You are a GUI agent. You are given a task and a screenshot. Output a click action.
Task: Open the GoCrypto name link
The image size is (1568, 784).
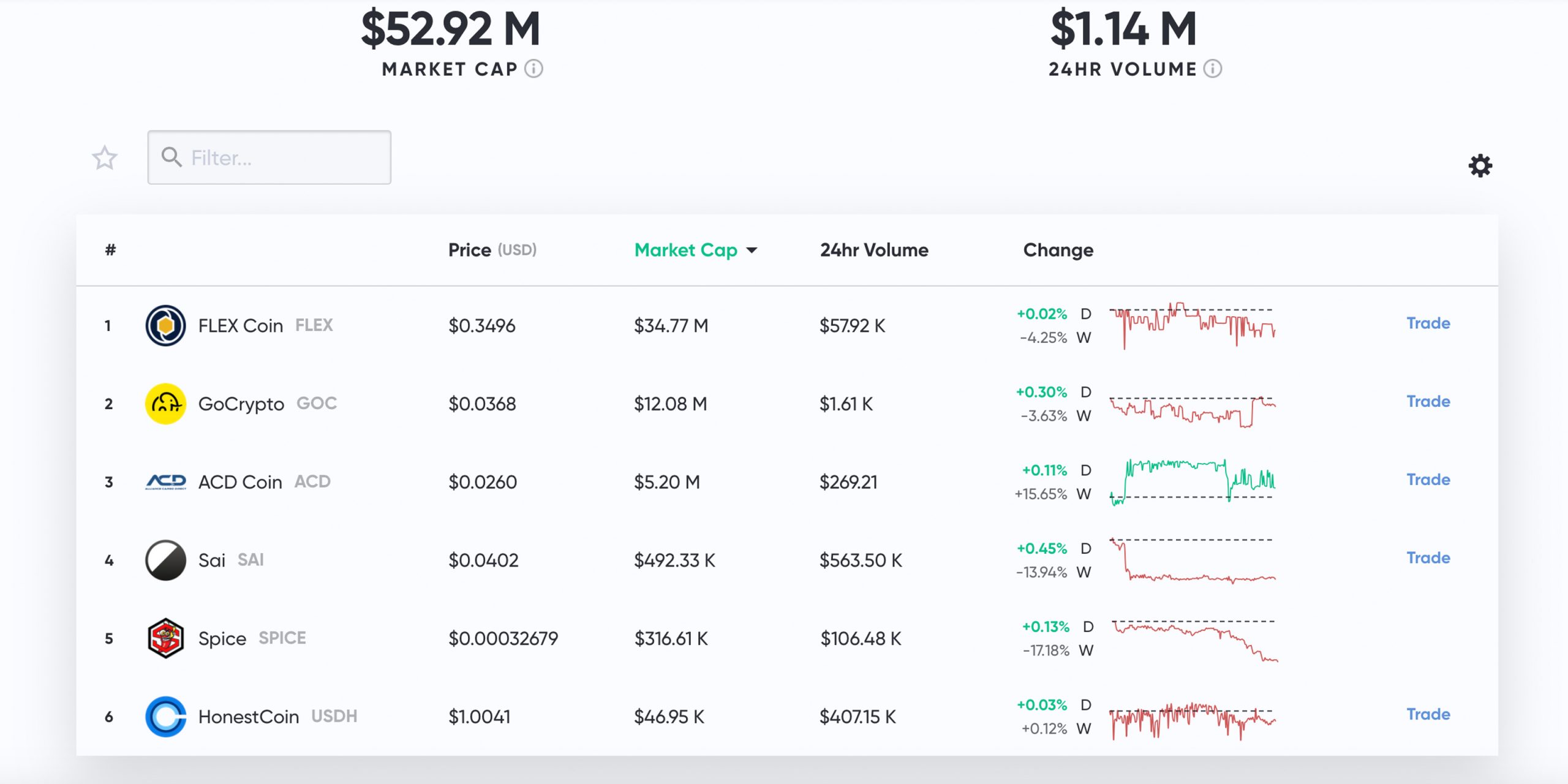pos(241,404)
